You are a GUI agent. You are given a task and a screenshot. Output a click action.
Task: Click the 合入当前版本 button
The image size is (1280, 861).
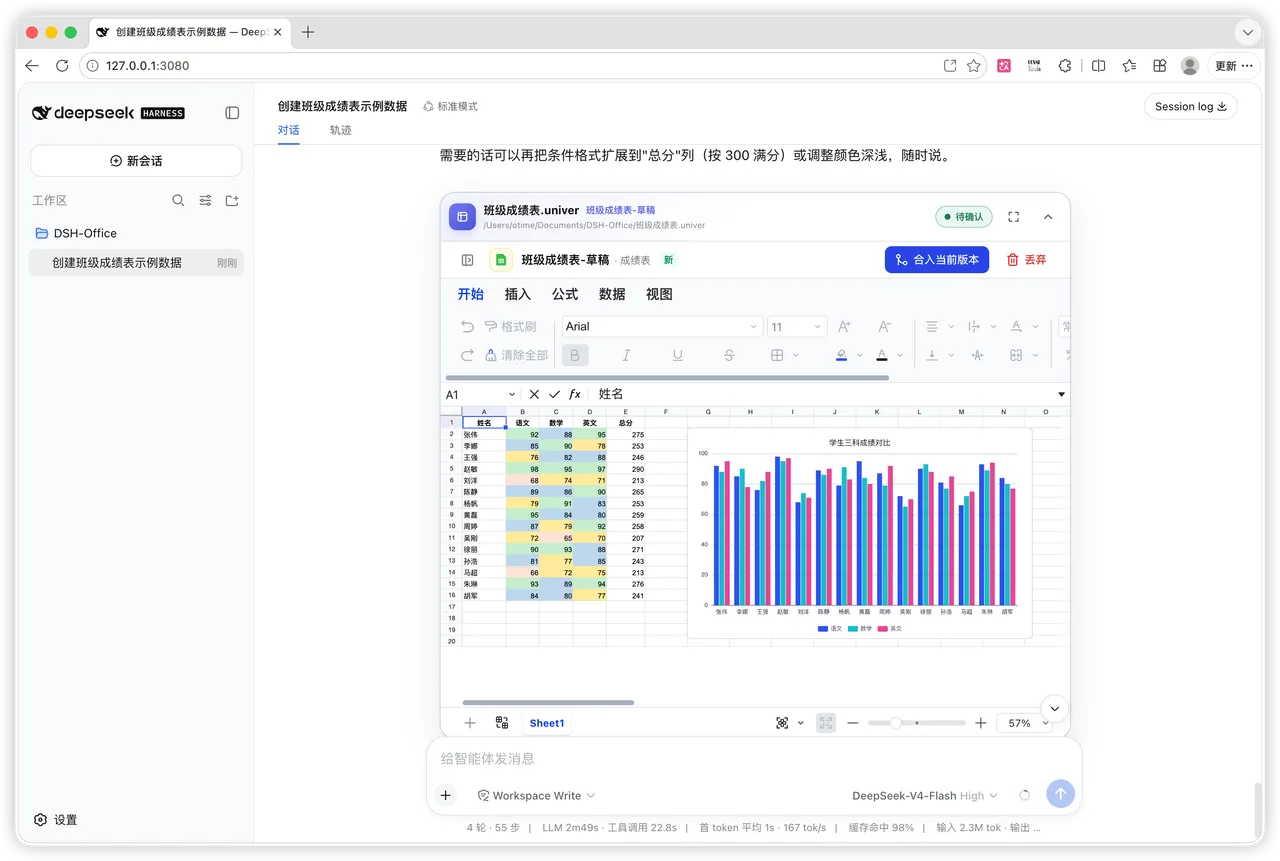pyautogui.click(x=937, y=259)
